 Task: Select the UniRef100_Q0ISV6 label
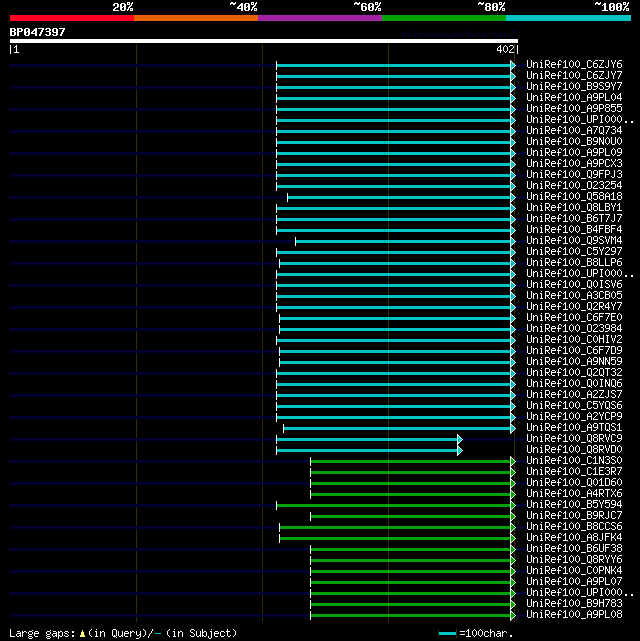574,285
